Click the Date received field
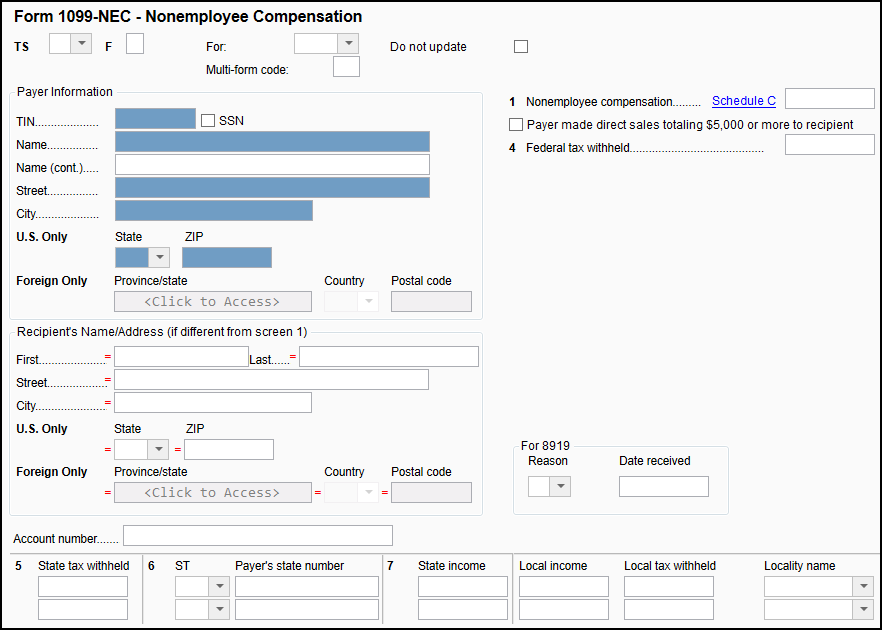This screenshot has height=630, width=882. coord(663,487)
